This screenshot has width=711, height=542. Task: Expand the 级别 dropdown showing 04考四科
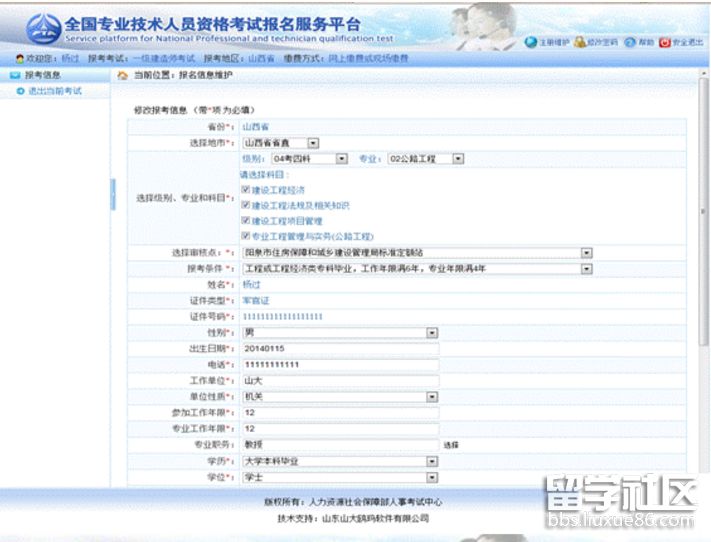coord(341,158)
